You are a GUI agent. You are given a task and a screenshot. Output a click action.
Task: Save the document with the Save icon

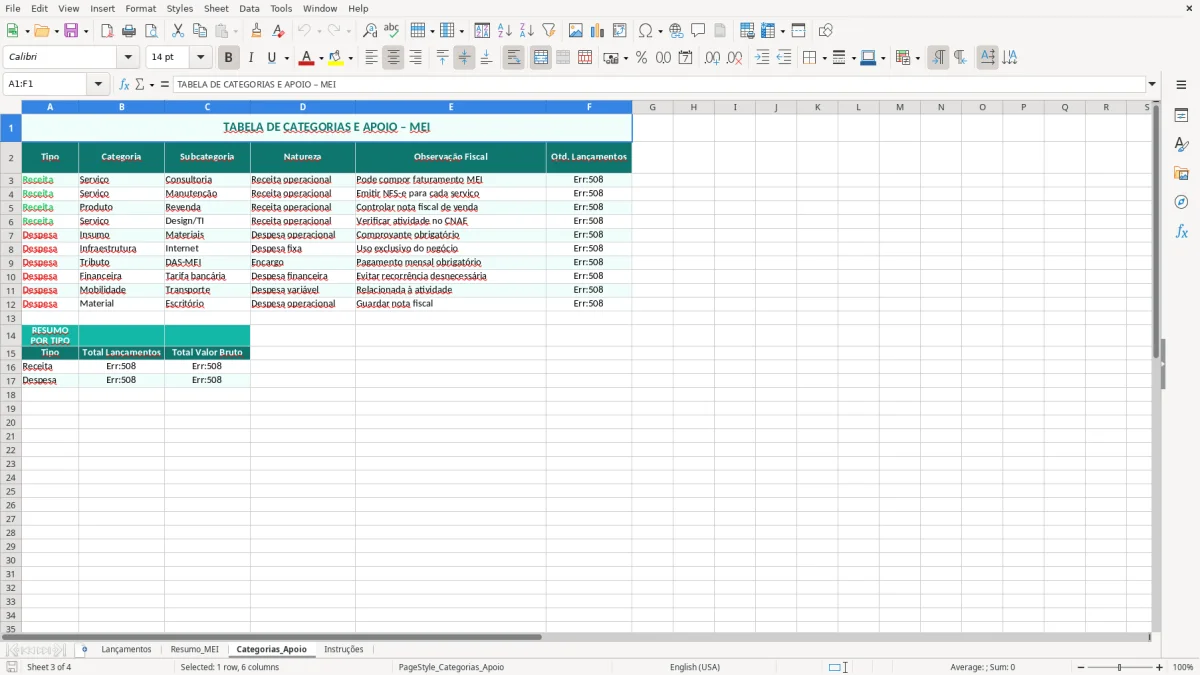(x=71, y=31)
